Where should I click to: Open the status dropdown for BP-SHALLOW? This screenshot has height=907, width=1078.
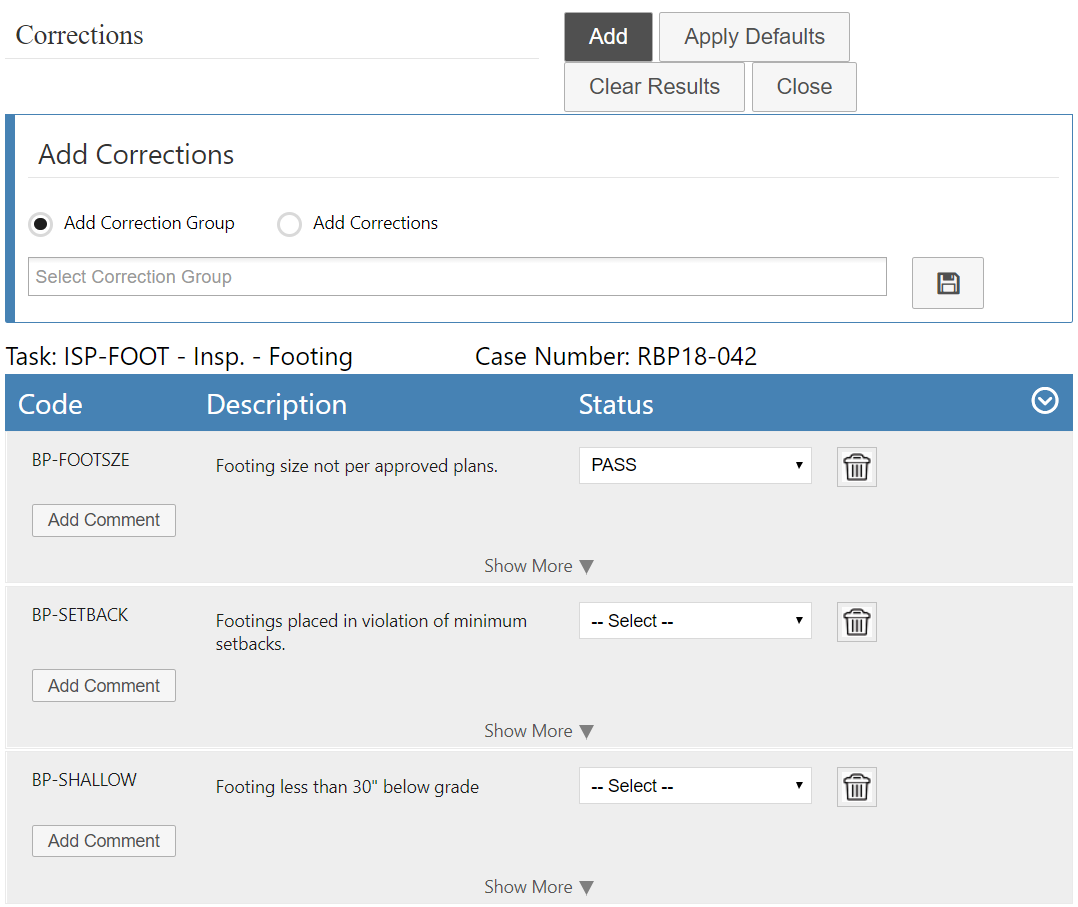(x=695, y=785)
